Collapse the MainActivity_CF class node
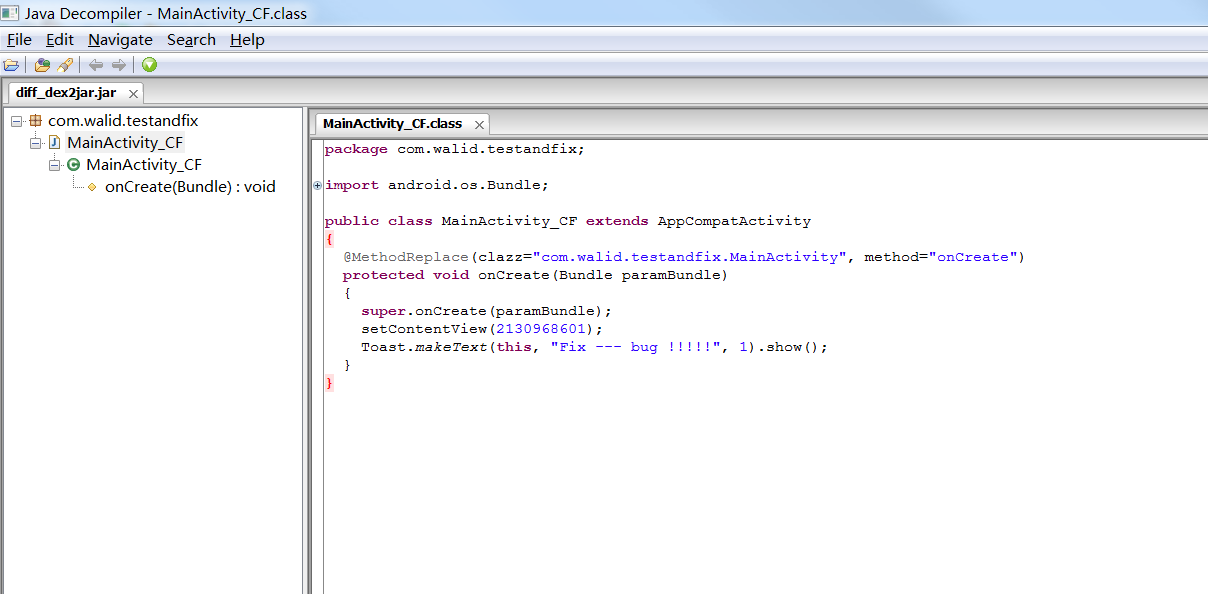Image resolution: width=1208 pixels, height=594 pixels. point(55,165)
